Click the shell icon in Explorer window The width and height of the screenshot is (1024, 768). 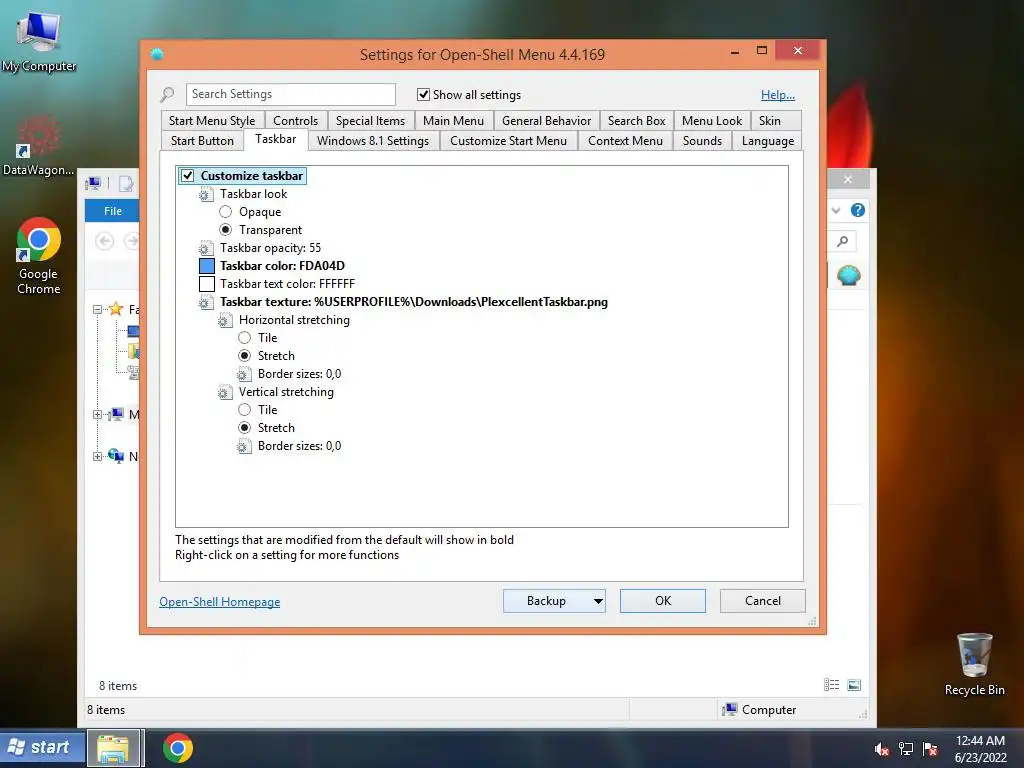point(848,276)
